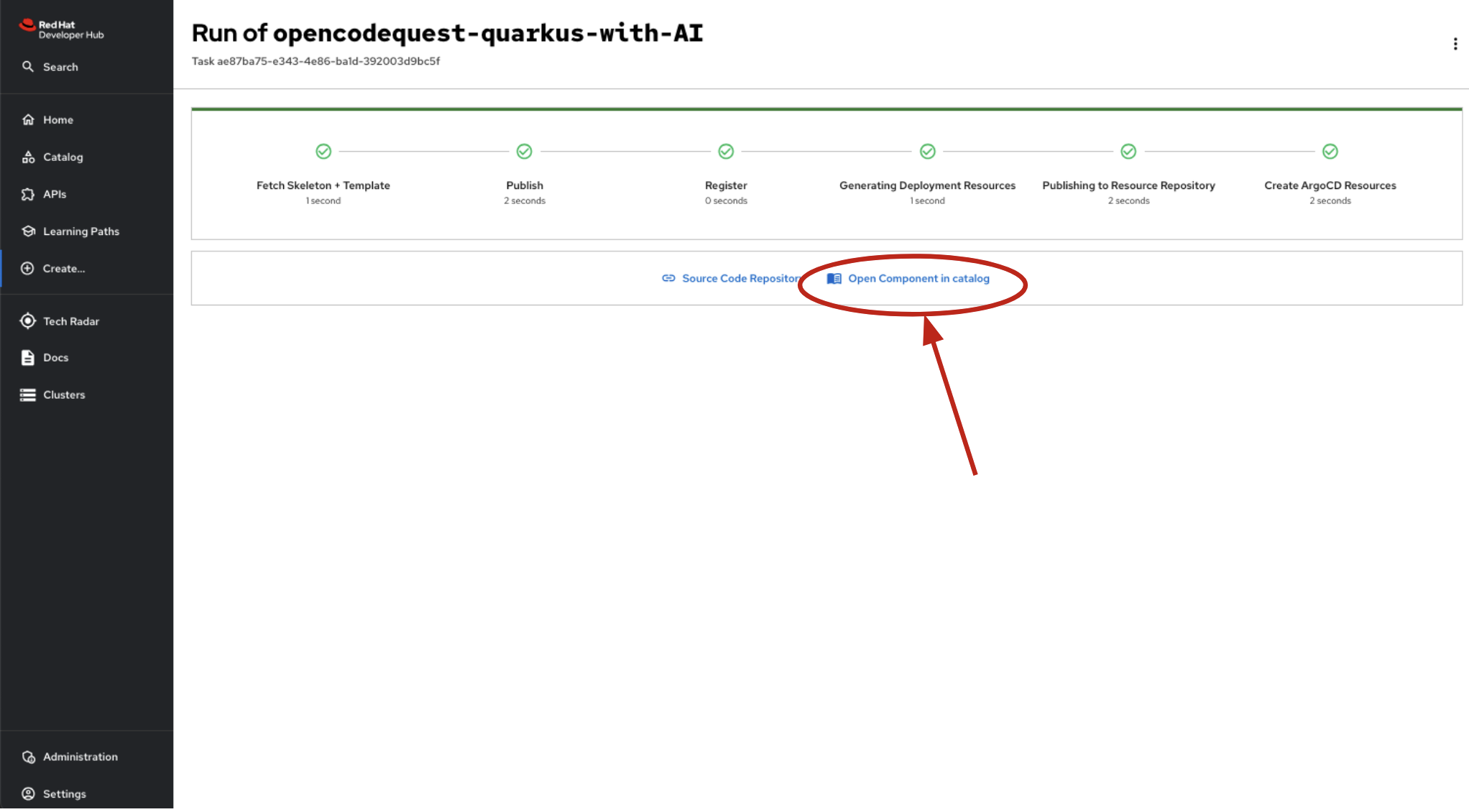Click the Fetch Skeleton step checkmark
Viewport: 1469px width, 812px height.
tap(323, 152)
